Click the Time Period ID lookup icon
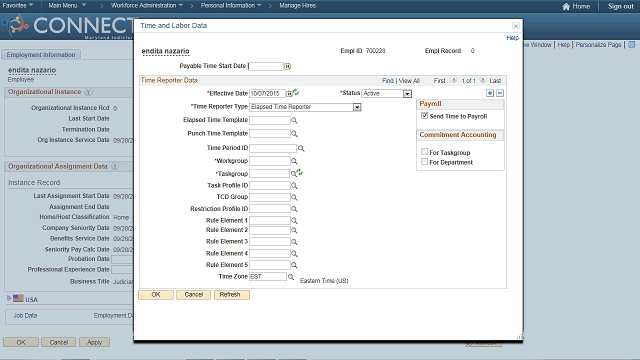The width and height of the screenshot is (640, 360). pyautogui.click(x=301, y=148)
